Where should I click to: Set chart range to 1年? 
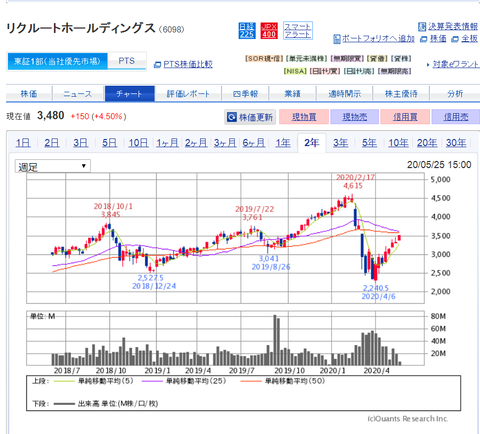click(x=283, y=143)
